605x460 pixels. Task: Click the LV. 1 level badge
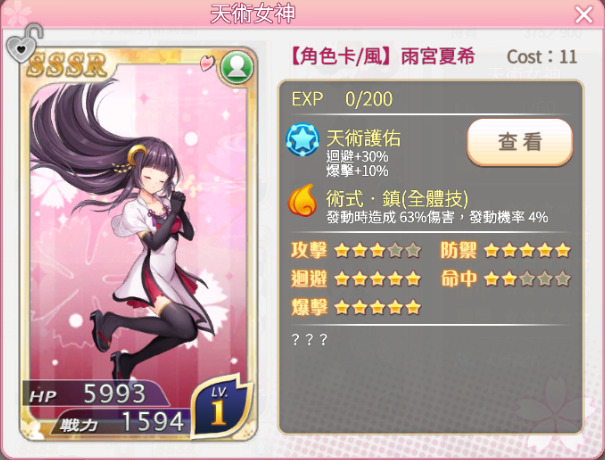click(x=220, y=406)
